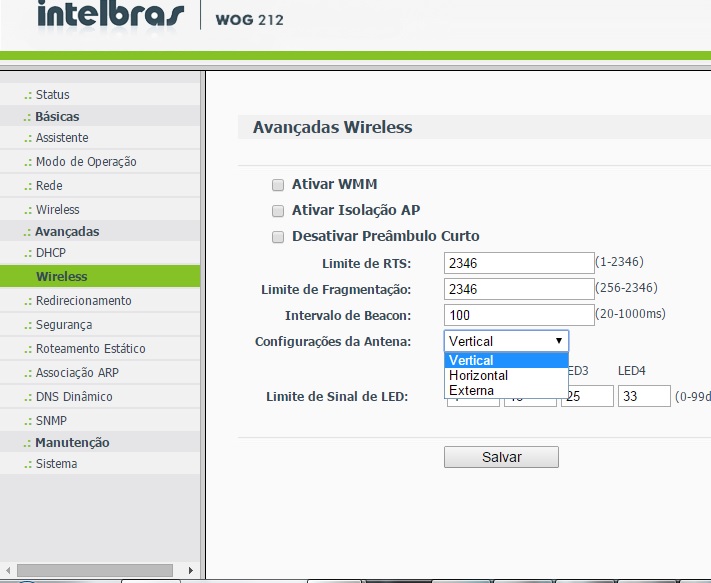The height and width of the screenshot is (583, 711).
Task: Check Desativar Preâmbulo Curto option
Action: pos(278,237)
